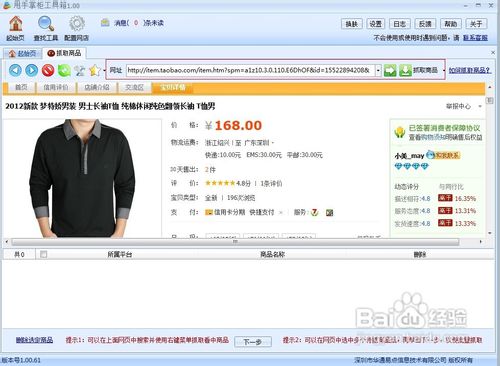
Task: Open the 店铺介绍 shop tab
Action: coord(97,87)
